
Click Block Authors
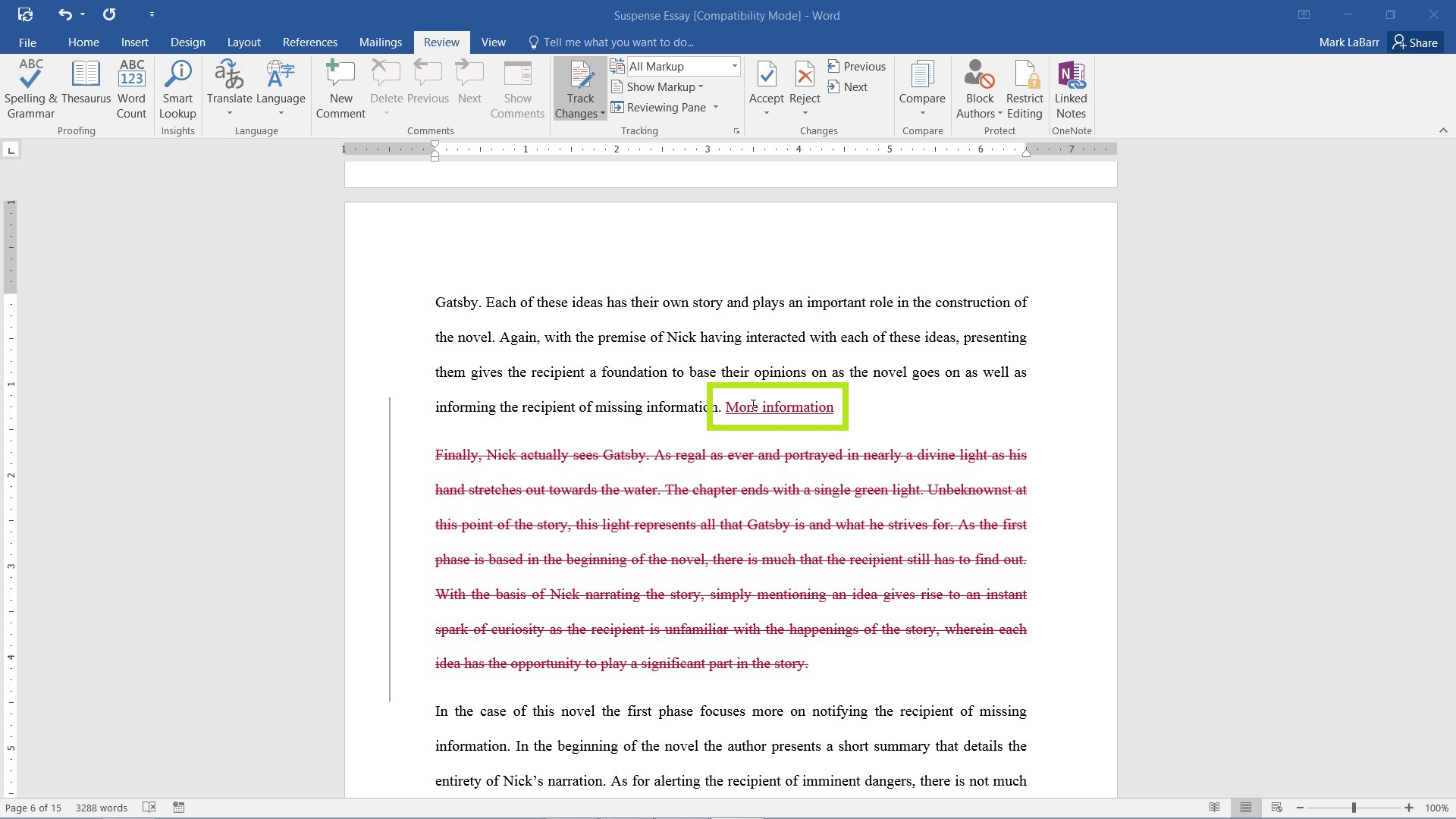[979, 89]
